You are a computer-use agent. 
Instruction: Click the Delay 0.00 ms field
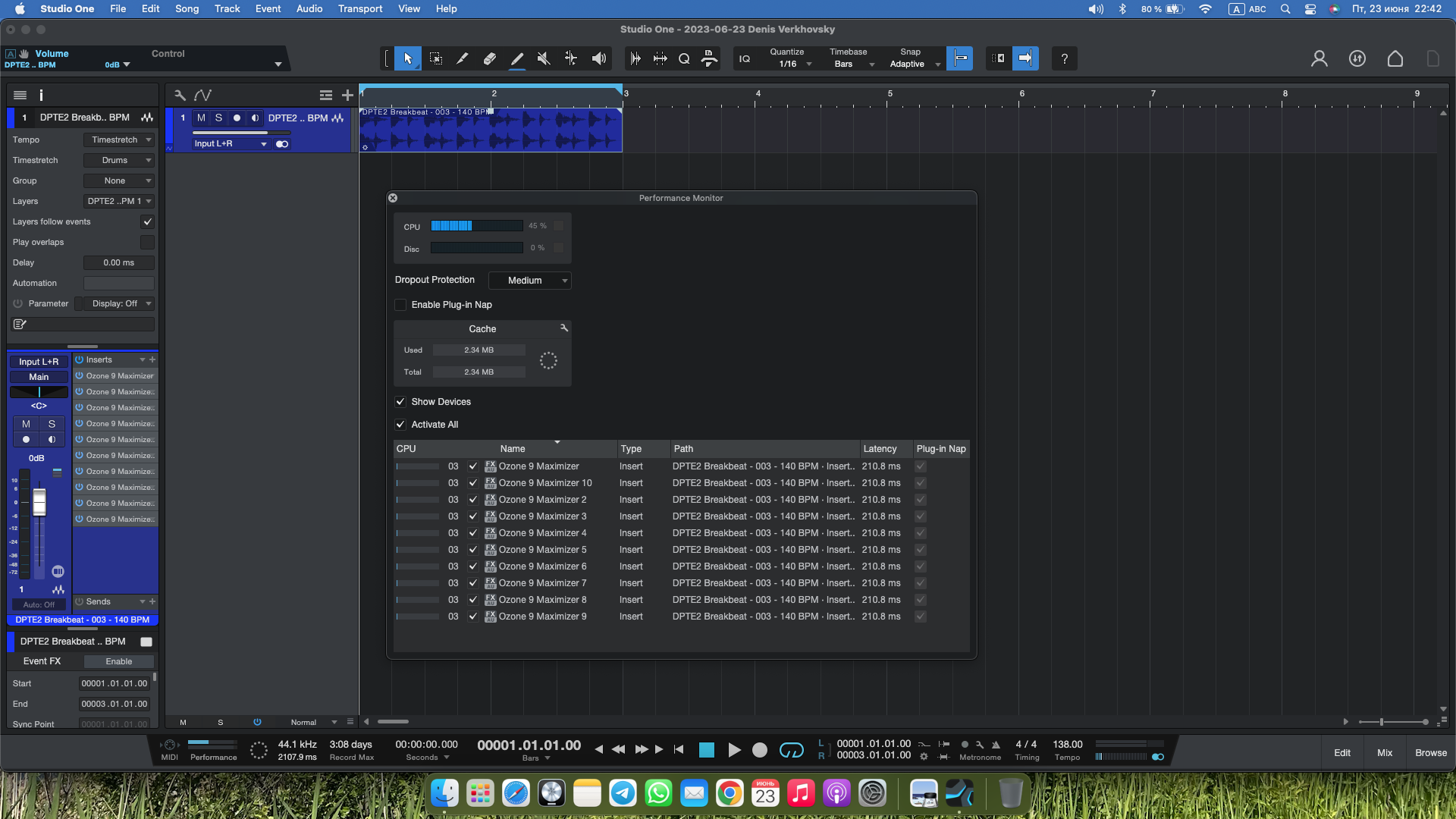tap(119, 262)
